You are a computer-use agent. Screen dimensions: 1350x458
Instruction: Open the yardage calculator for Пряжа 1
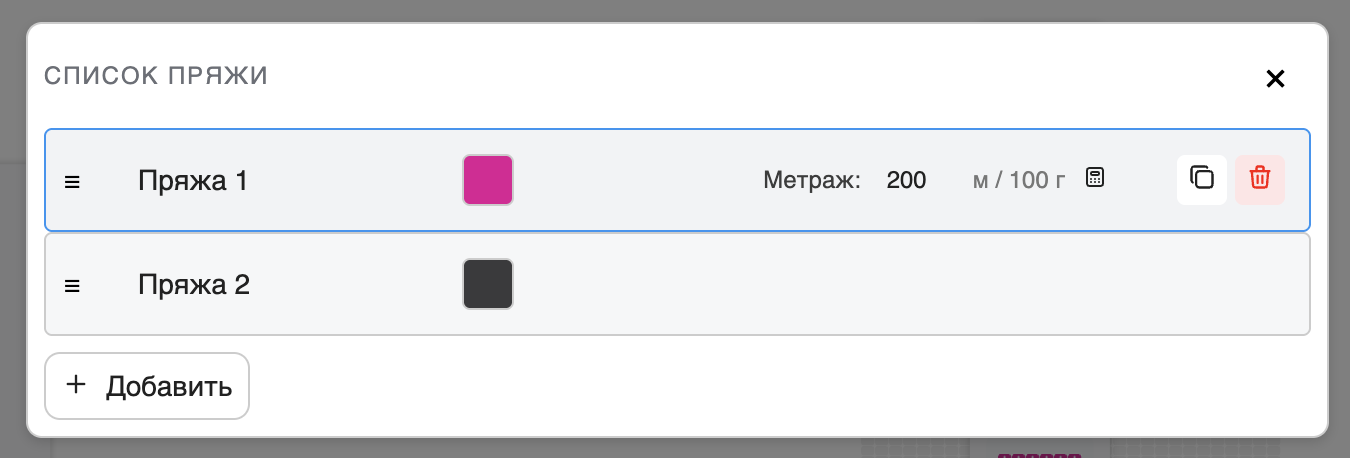tap(1095, 179)
